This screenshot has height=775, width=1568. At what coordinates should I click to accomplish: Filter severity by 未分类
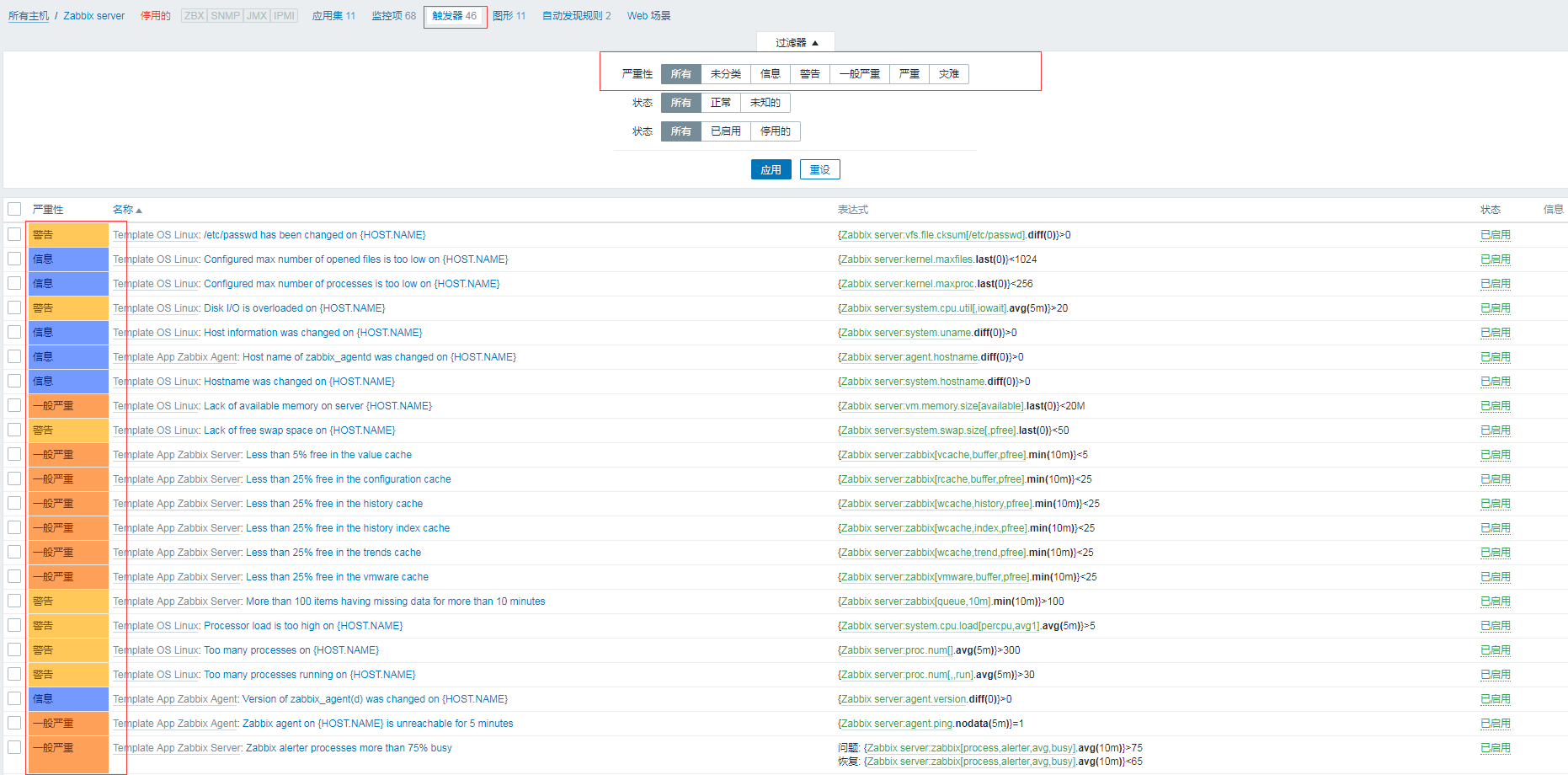tap(726, 74)
